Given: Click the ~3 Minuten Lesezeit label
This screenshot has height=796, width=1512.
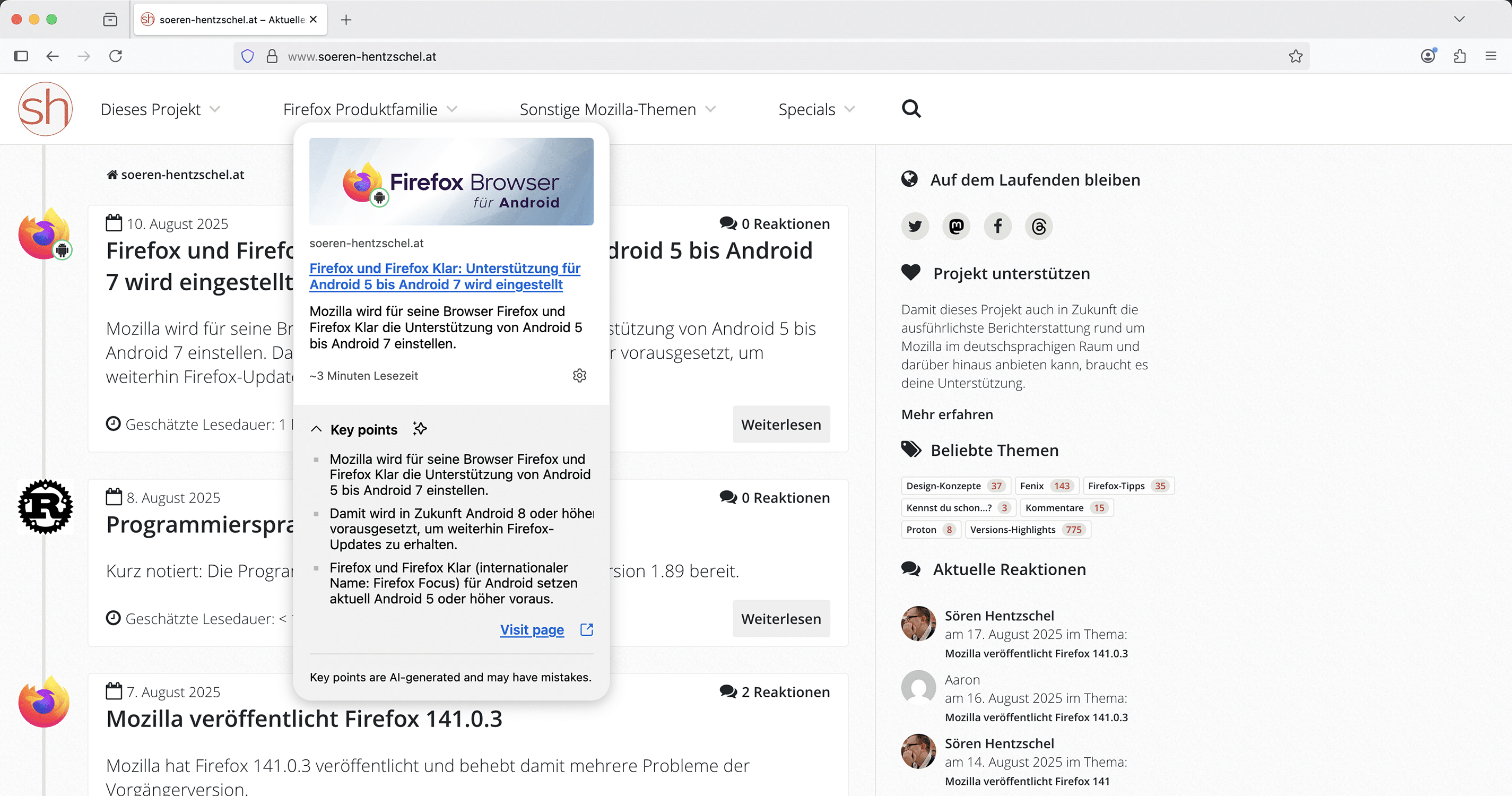Looking at the screenshot, I should click(x=364, y=376).
